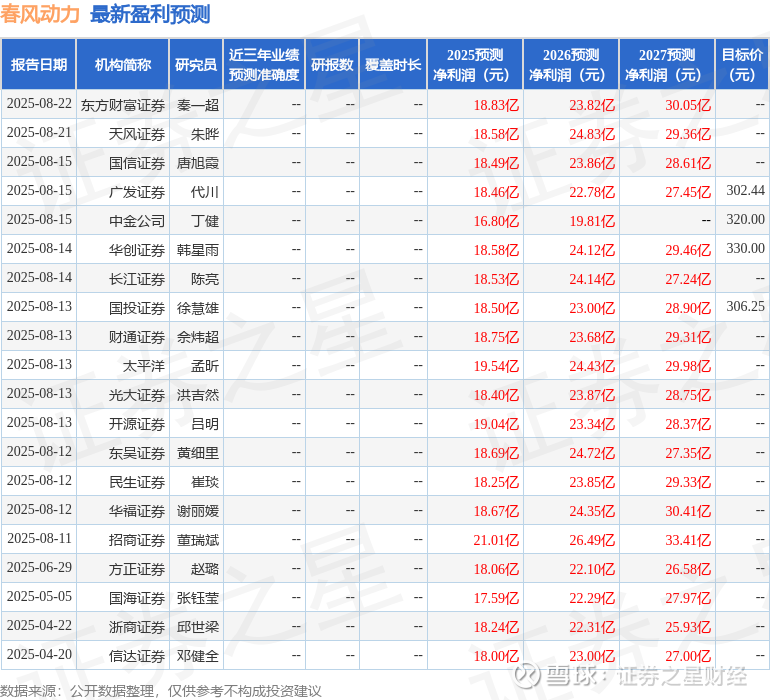Click 2027 forecast value 30.41亿

[x=688, y=511]
